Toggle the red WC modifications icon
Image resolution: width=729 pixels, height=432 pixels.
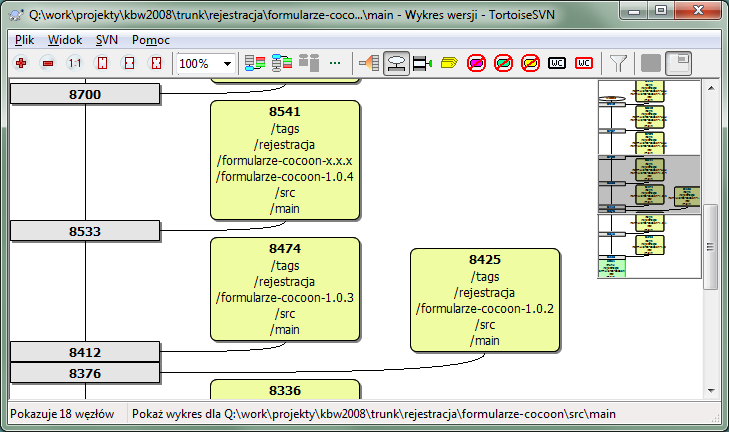pyautogui.click(x=584, y=63)
